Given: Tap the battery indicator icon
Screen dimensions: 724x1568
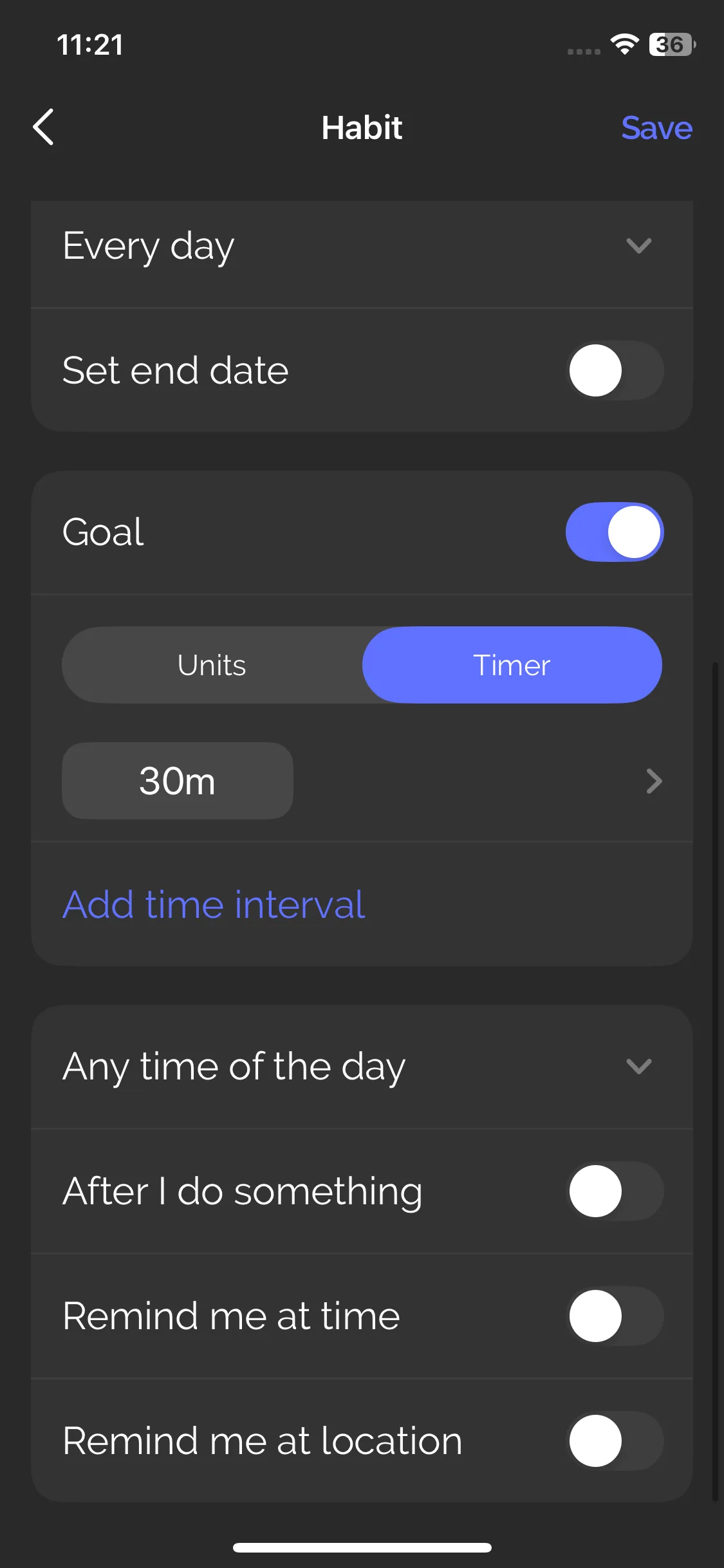Looking at the screenshot, I should click(671, 44).
